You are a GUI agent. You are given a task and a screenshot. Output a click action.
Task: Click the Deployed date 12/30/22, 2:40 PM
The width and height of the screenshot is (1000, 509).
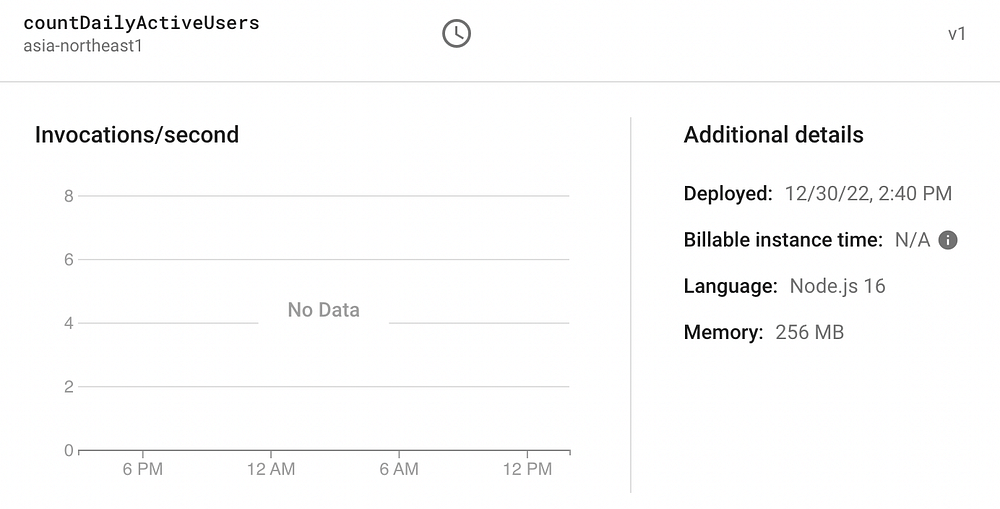pos(868,194)
